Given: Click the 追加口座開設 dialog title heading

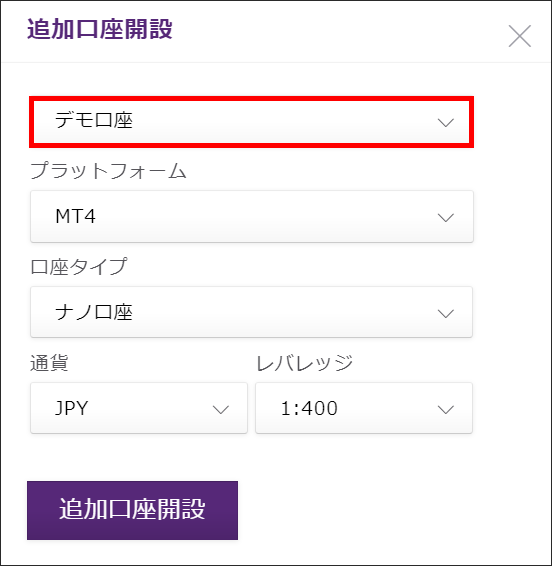Looking at the screenshot, I should coord(100,29).
